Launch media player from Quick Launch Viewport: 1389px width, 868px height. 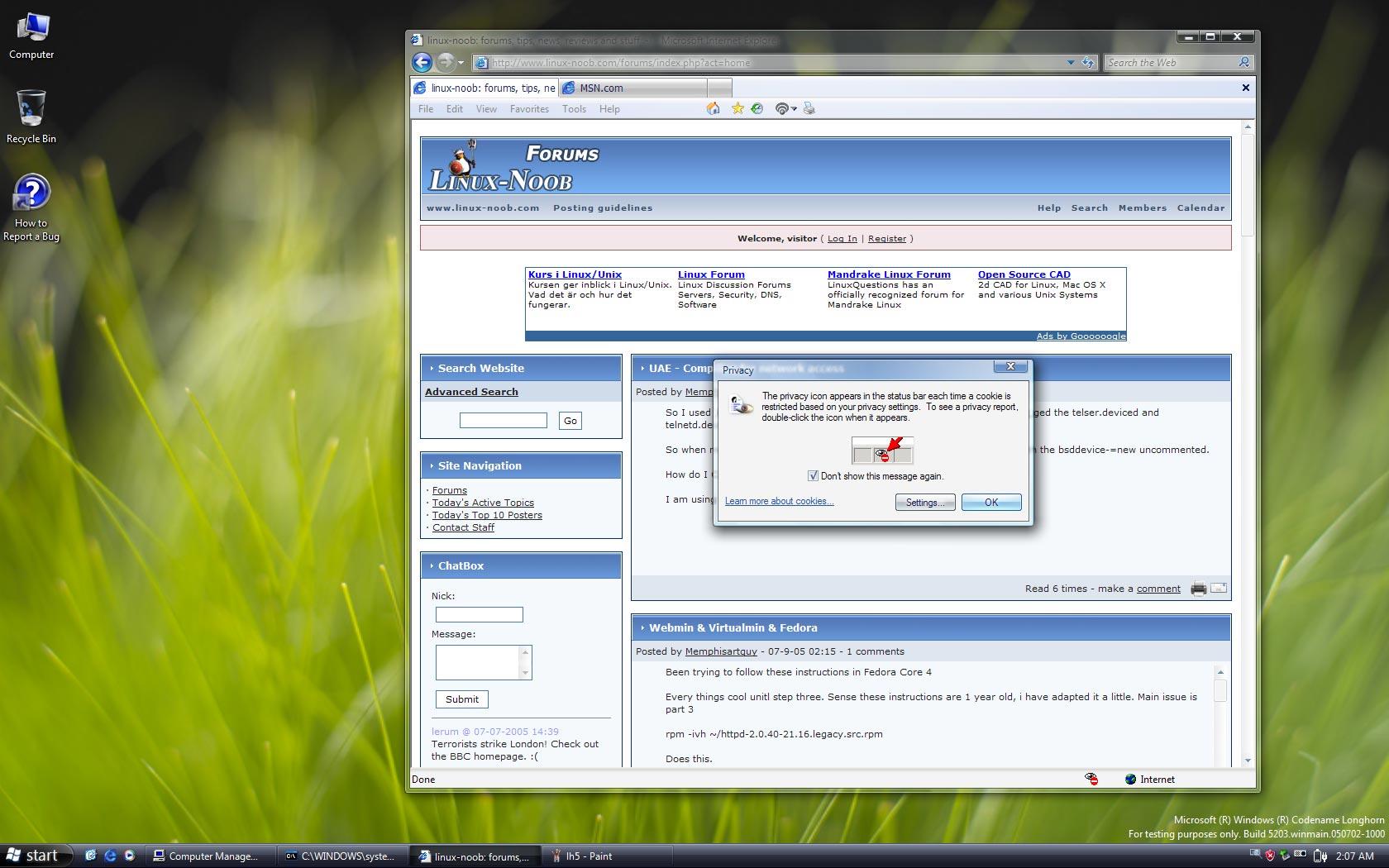[129, 856]
